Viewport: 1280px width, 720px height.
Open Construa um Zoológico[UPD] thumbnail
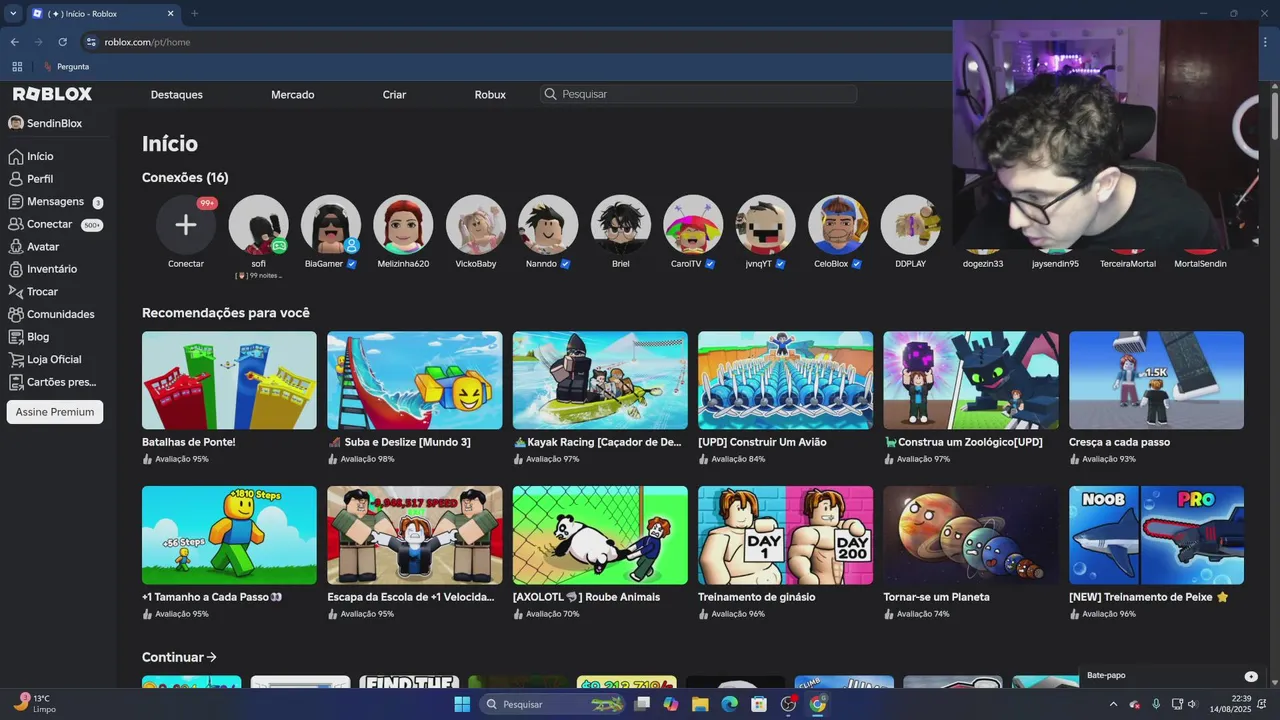(x=971, y=380)
